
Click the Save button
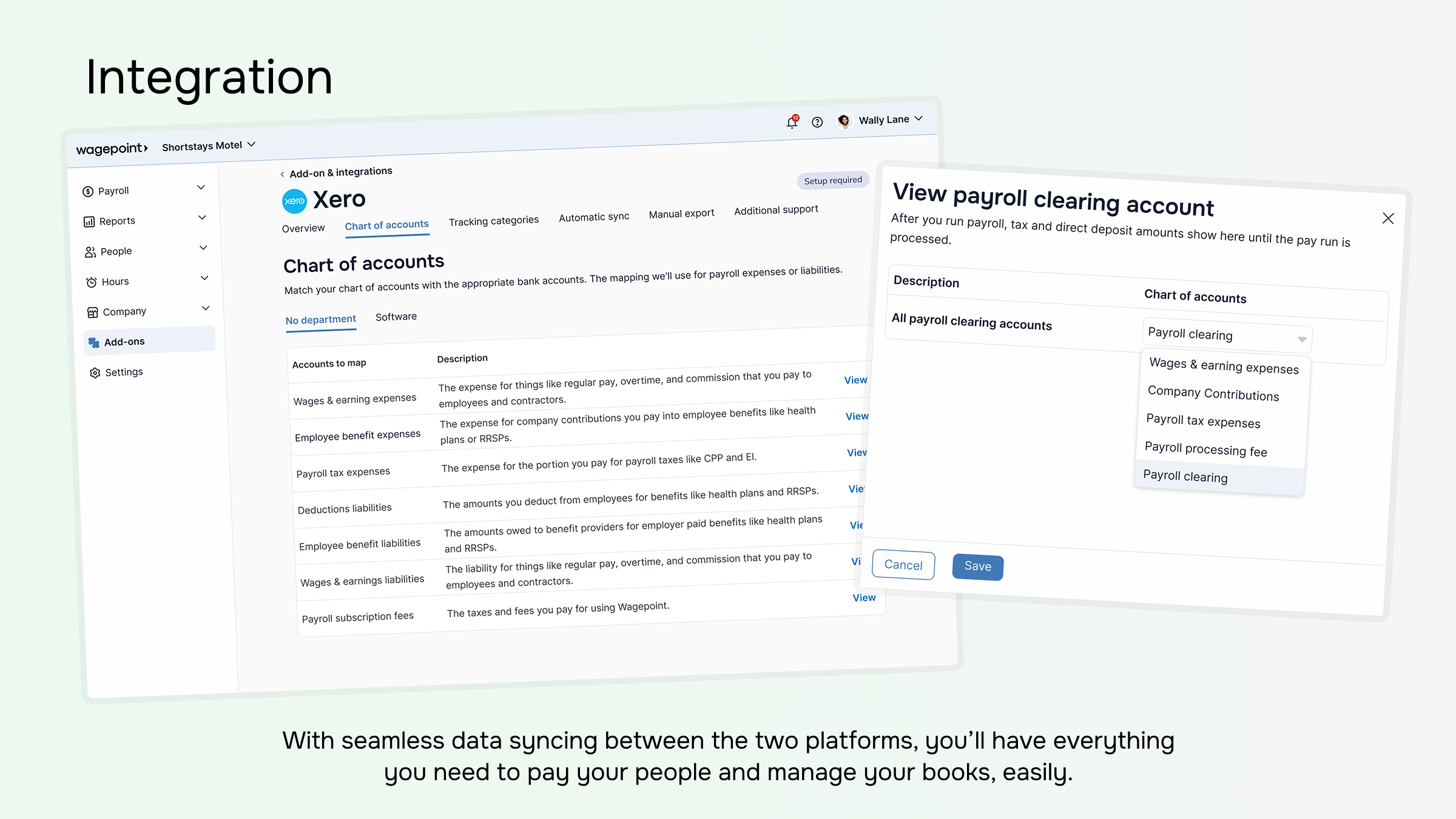click(977, 567)
